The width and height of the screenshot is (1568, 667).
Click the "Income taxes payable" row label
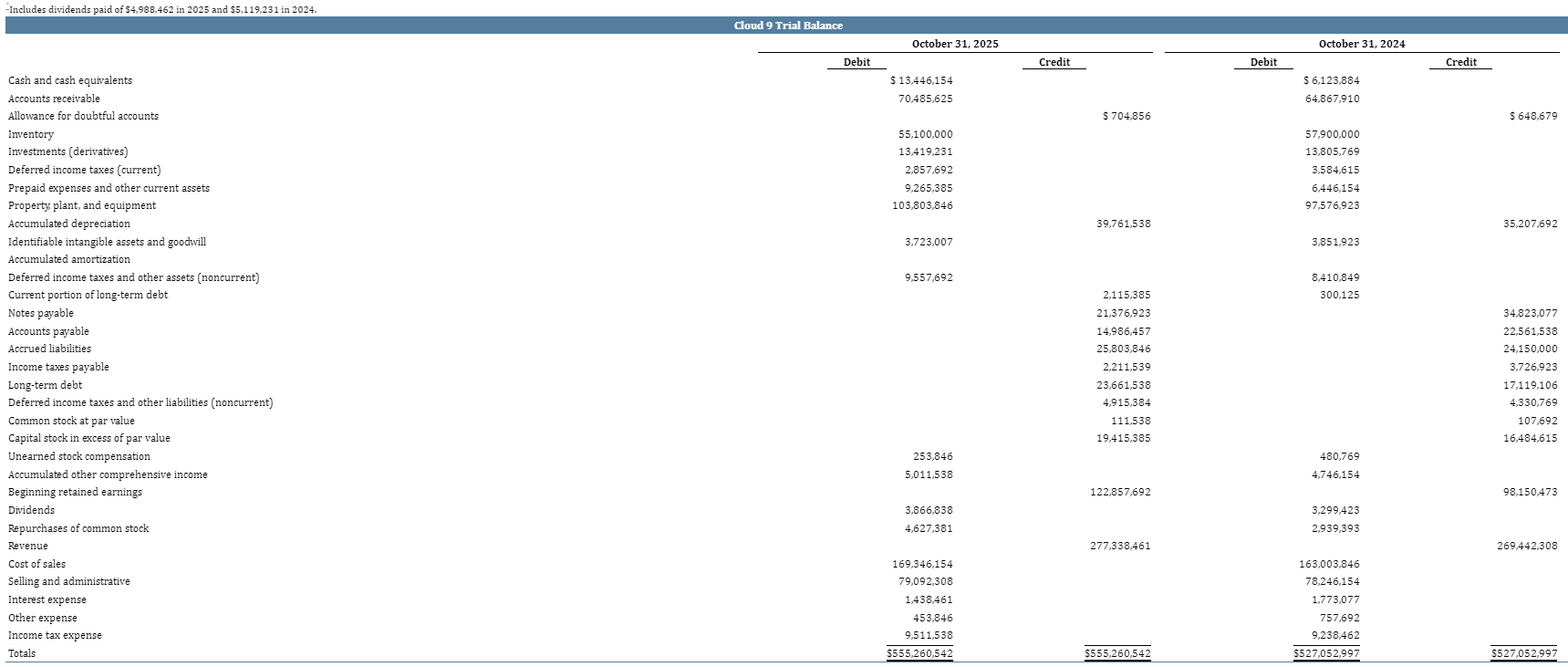(x=58, y=367)
